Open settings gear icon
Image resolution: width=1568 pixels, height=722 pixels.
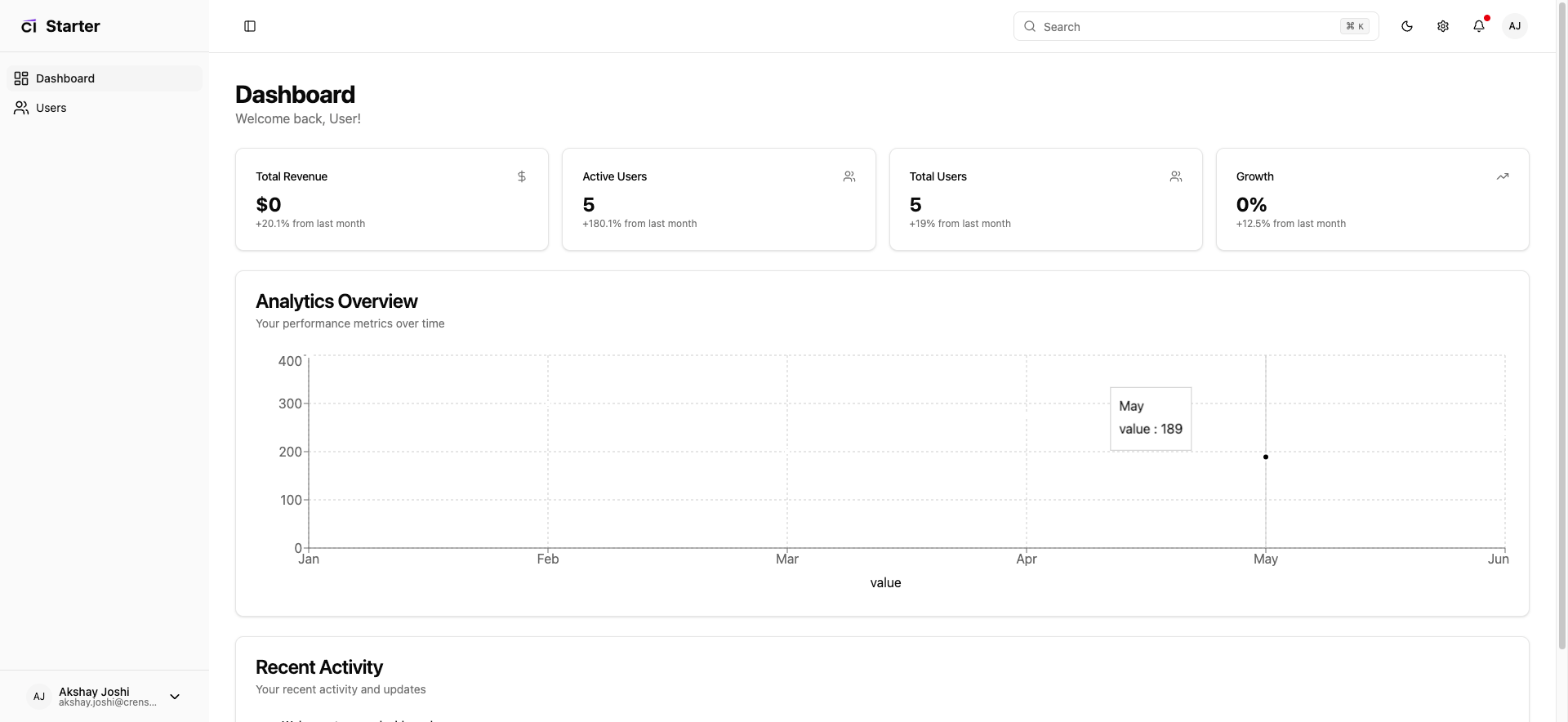tap(1443, 26)
